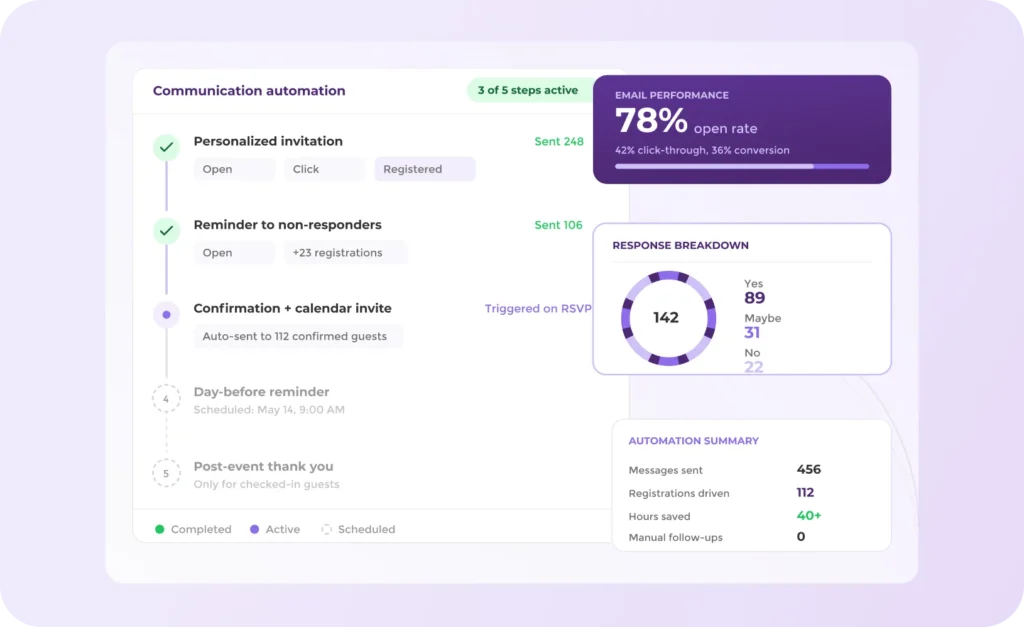
Task: Click the 'Completed' legend label
Action: pyautogui.click(x=201, y=529)
